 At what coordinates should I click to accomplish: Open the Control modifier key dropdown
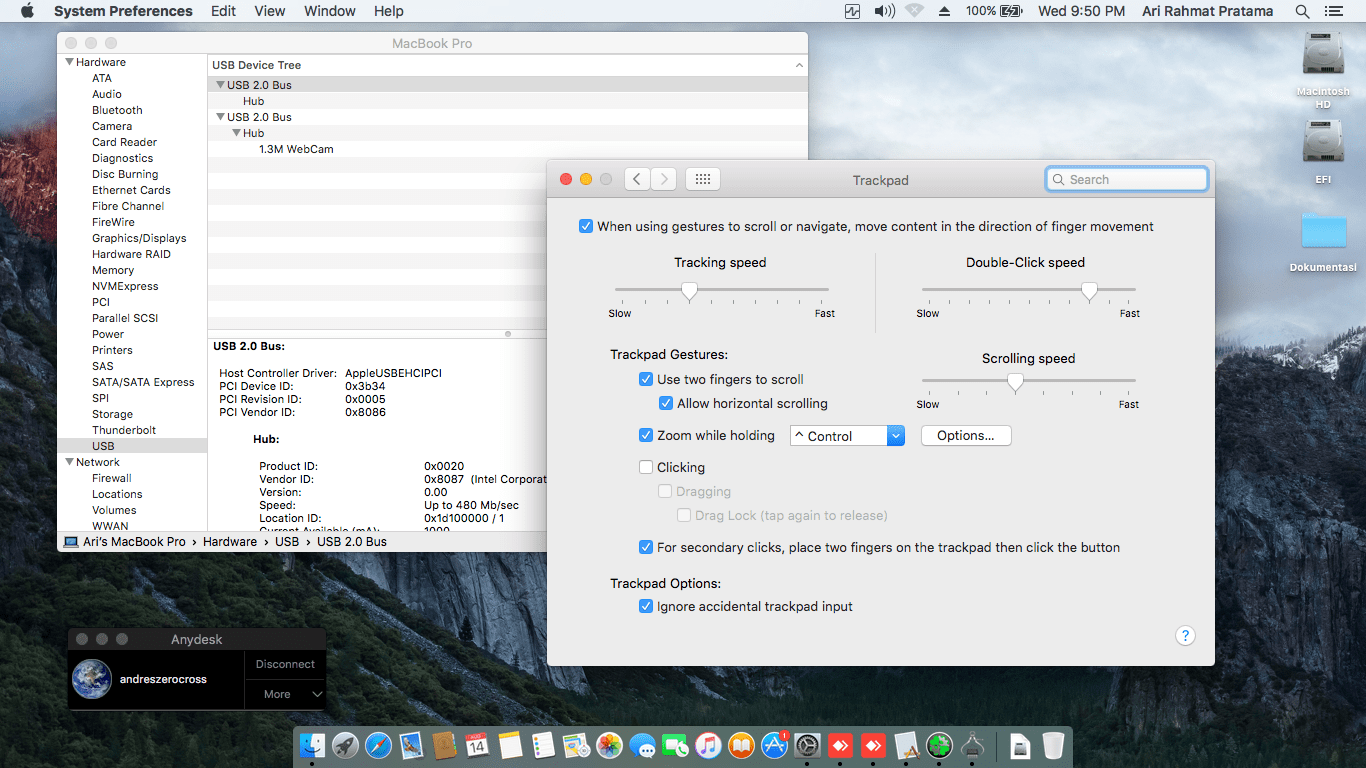[x=847, y=436]
